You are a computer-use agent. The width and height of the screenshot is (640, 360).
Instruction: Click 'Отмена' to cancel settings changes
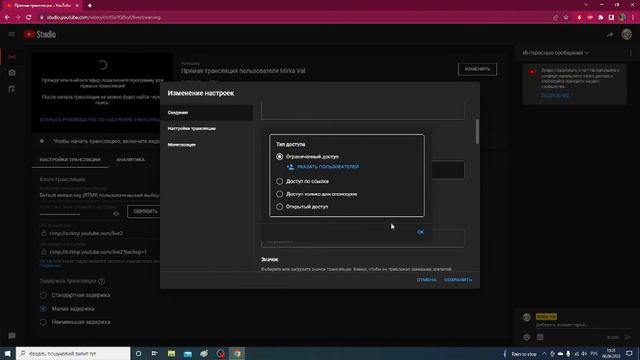[x=426, y=280]
